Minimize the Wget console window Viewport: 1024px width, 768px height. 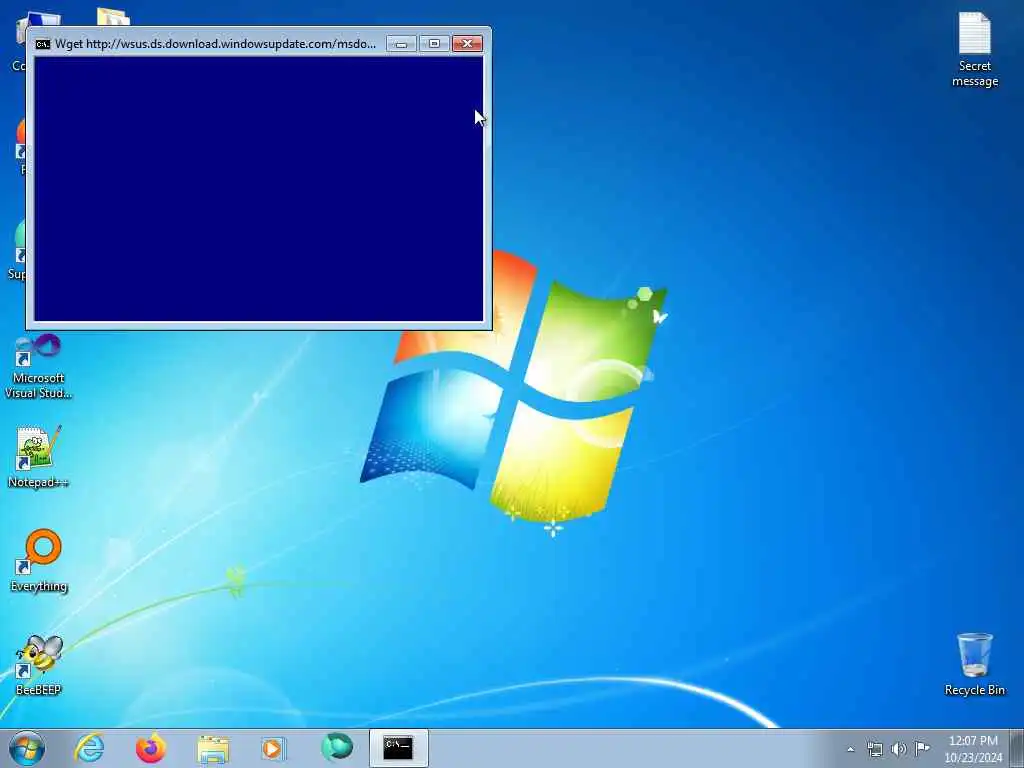[x=401, y=44]
